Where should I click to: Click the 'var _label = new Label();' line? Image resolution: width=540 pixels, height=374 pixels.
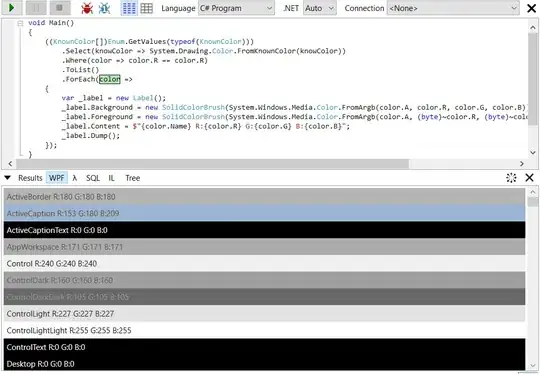point(114,98)
